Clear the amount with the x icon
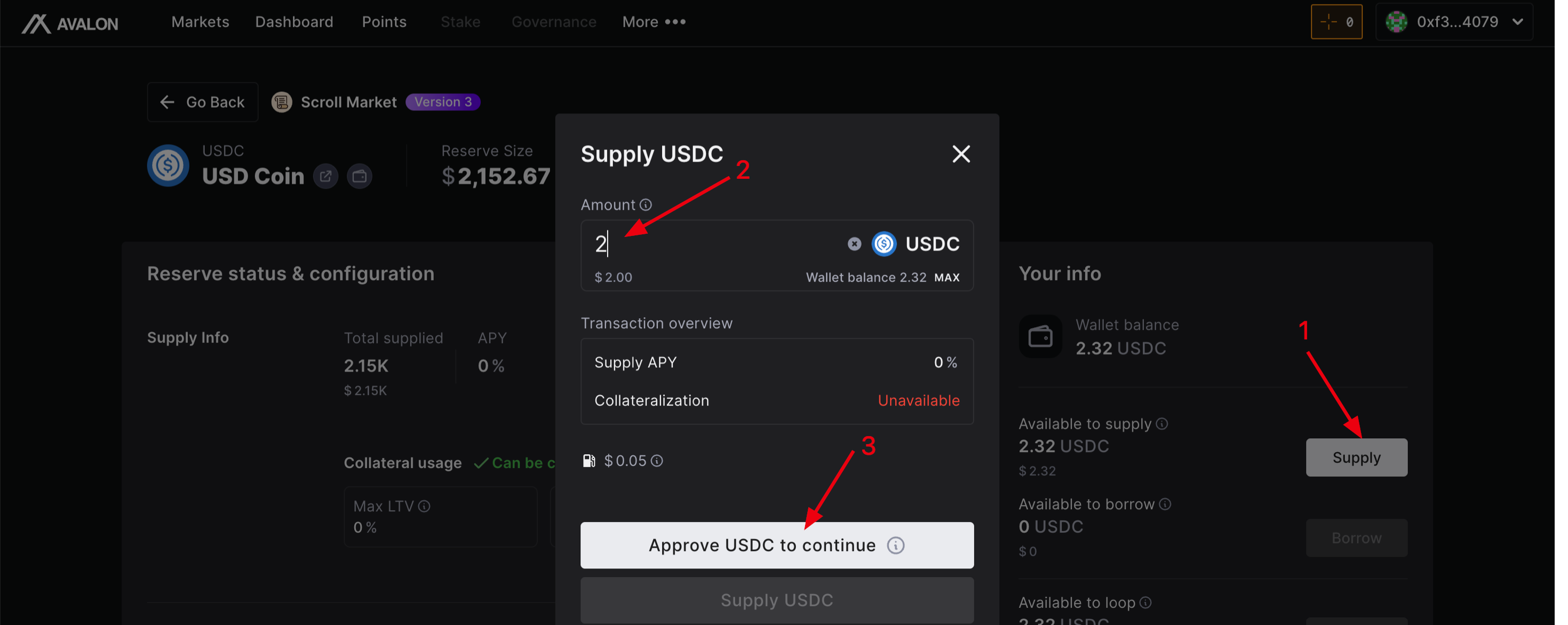The image size is (1568, 625). (854, 244)
